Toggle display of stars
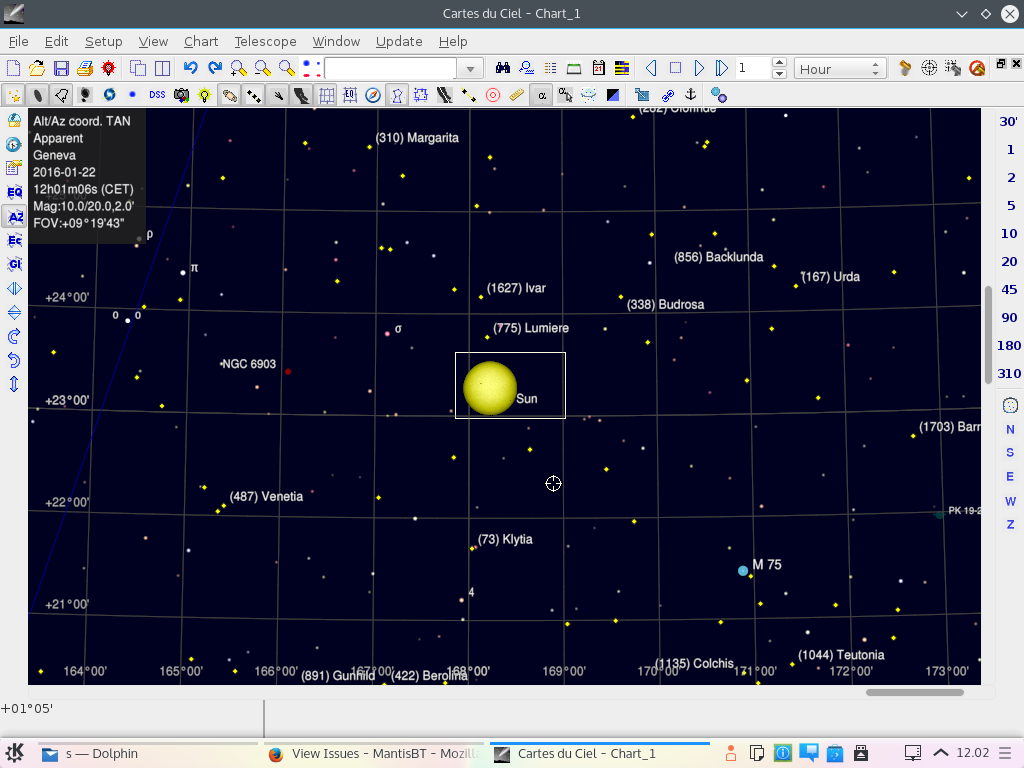 click(14, 95)
